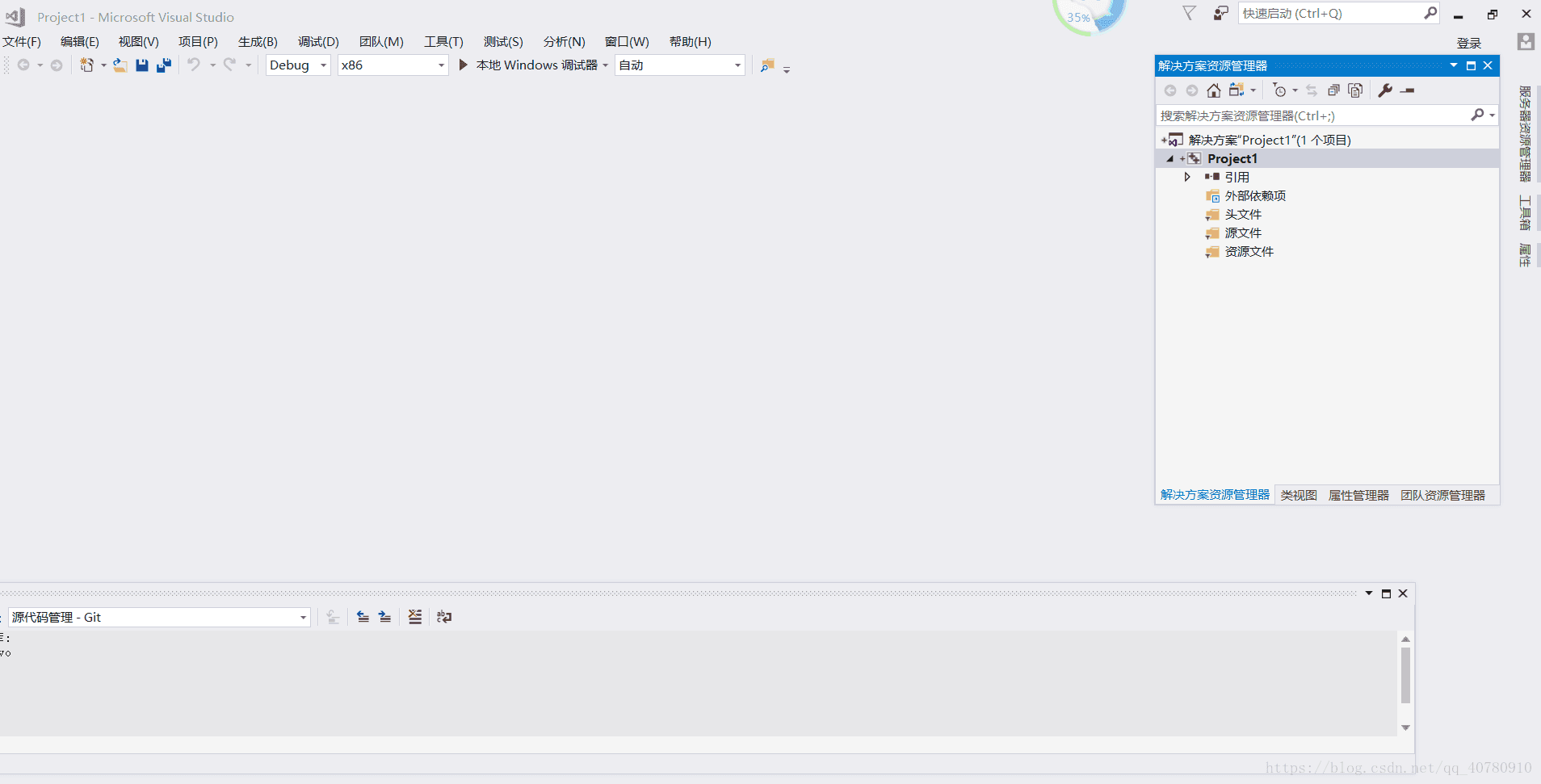Click the New Project toolbar icon
1541x784 pixels.
(x=86, y=65)
